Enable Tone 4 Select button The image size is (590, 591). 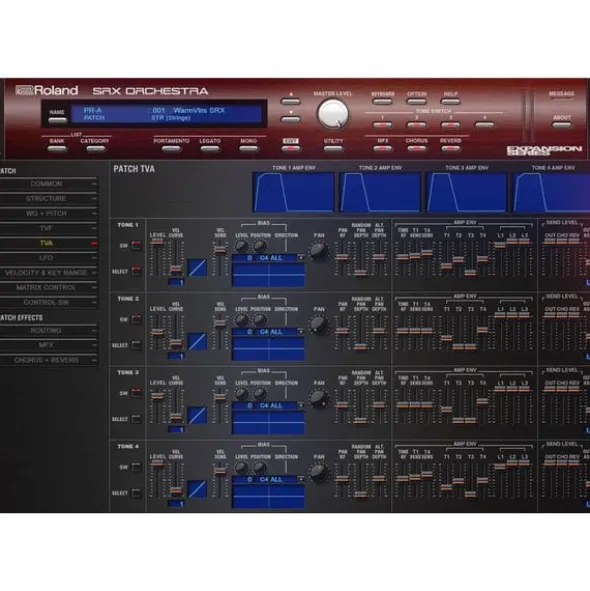click(136, 493)
